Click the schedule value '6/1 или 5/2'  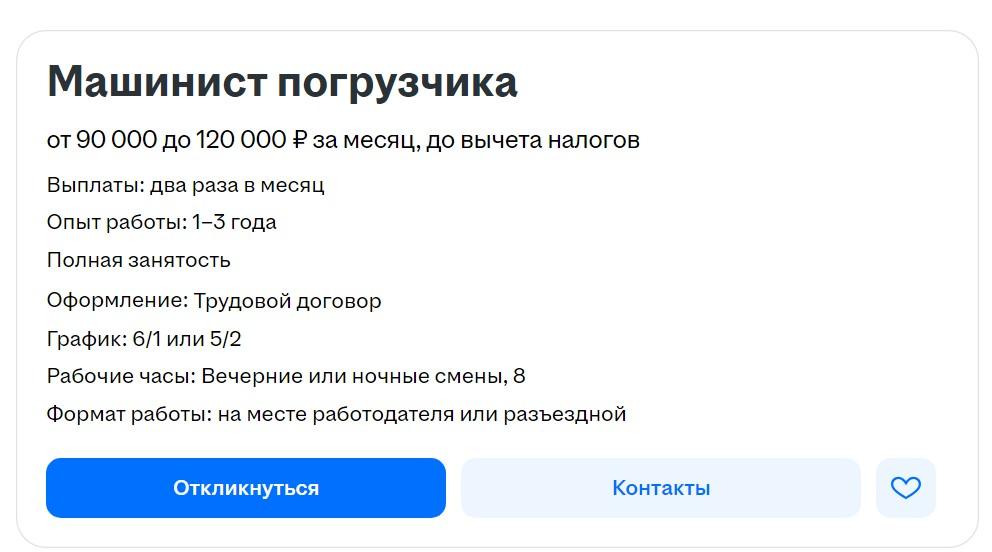187,339
